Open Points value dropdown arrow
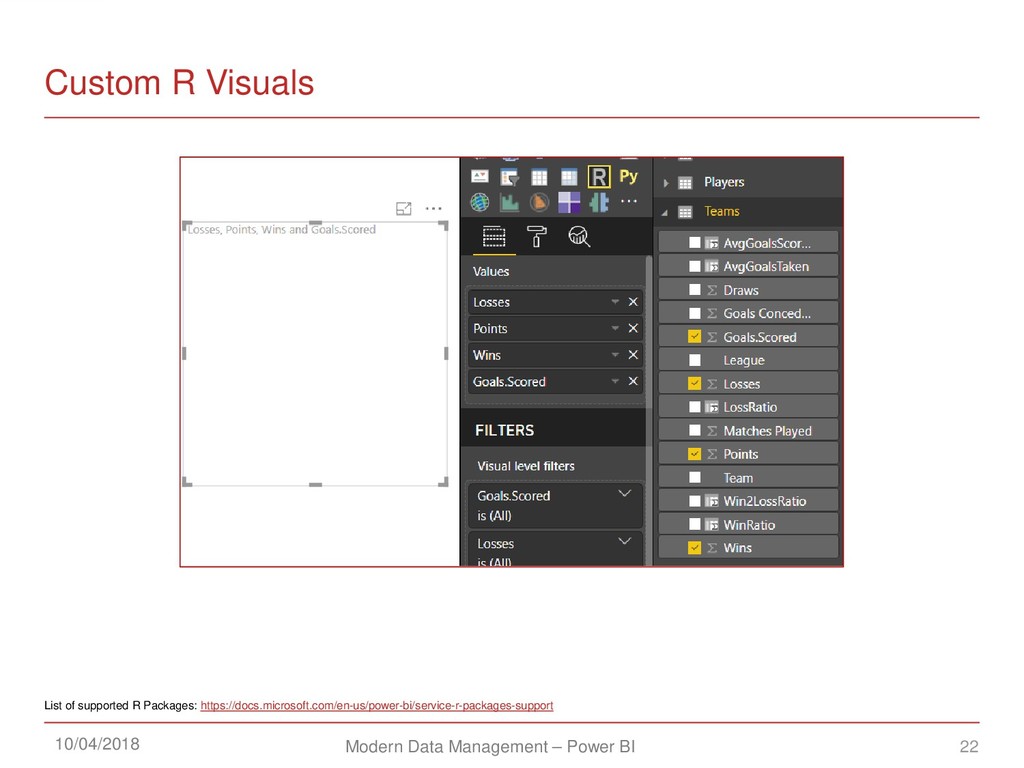1024x768 pixels. pyautogui.click(x=615, y=328)
